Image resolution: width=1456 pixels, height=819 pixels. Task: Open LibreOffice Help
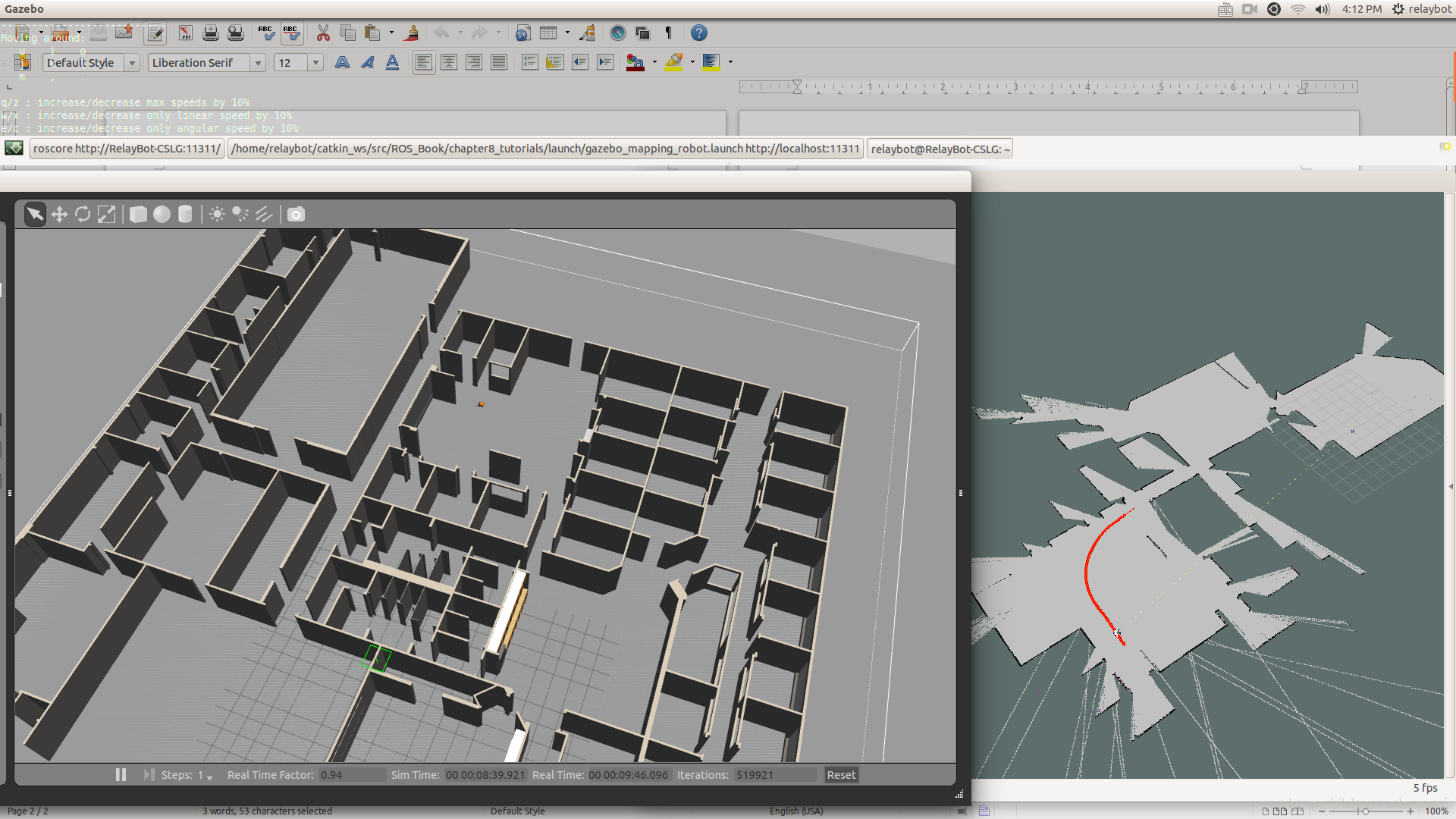(699, 33)
